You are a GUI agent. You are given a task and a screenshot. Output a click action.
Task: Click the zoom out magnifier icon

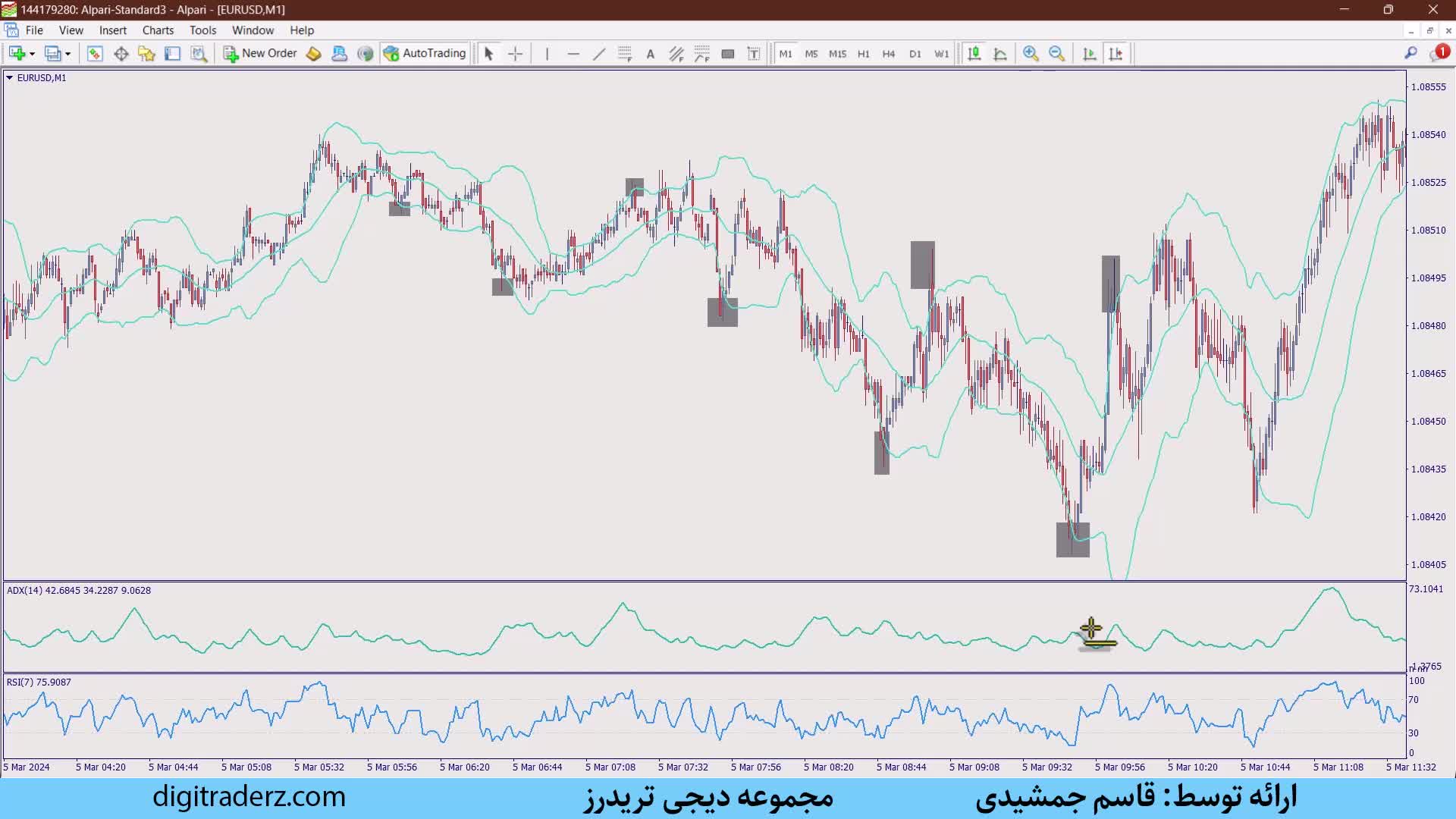coord(1056,54)
